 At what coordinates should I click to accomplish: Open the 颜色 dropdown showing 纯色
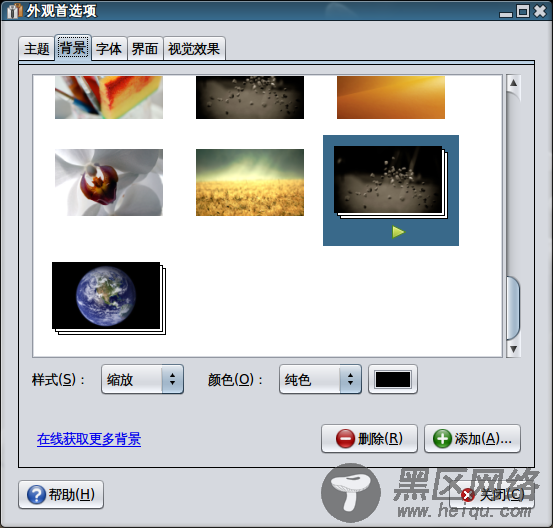coord(320,380)
